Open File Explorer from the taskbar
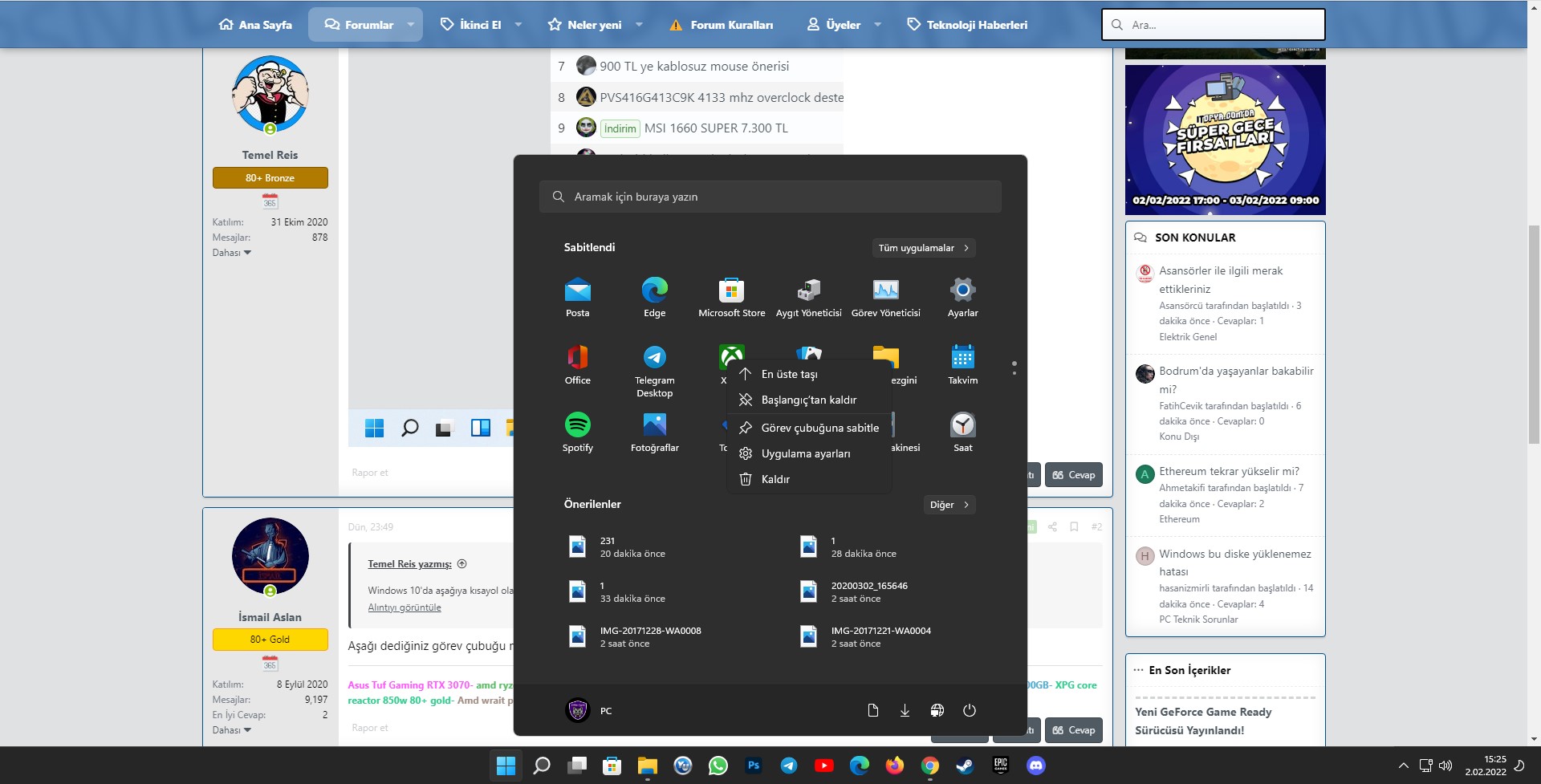The height and width of the screenshot is (784, 1541). click(648, 766)
